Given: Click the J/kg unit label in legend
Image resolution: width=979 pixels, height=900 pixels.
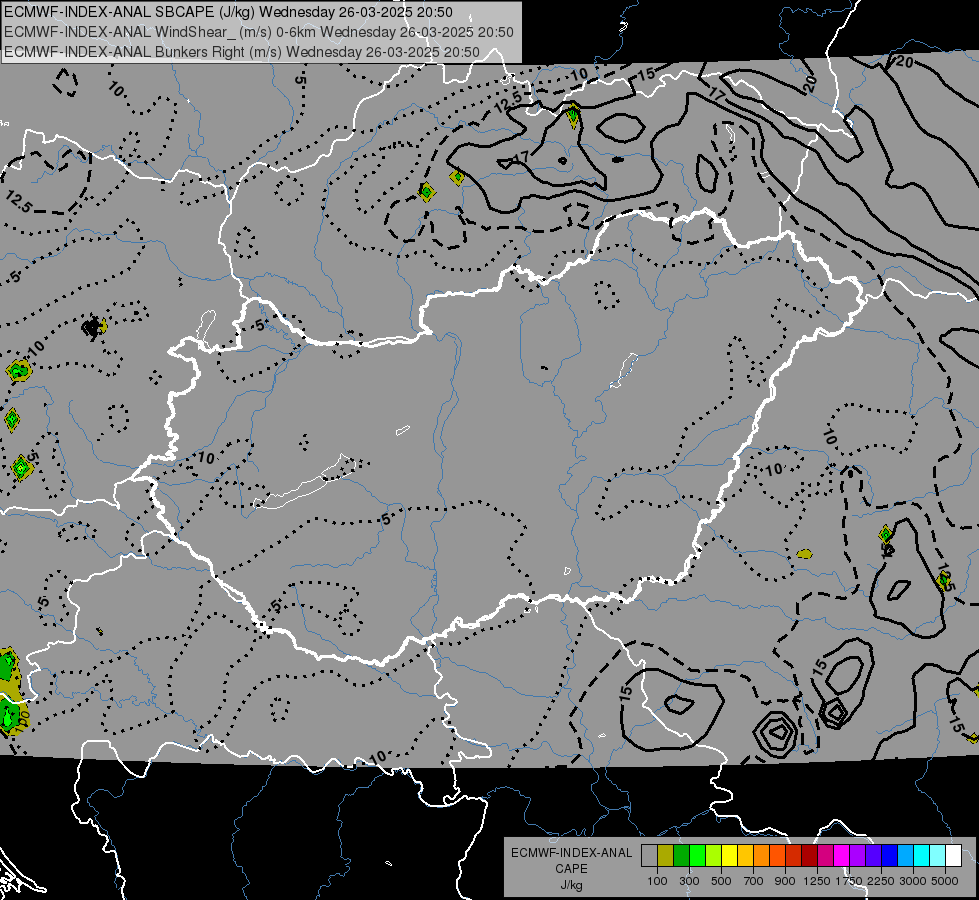Looking at the screenshot, I should (571, 885).
